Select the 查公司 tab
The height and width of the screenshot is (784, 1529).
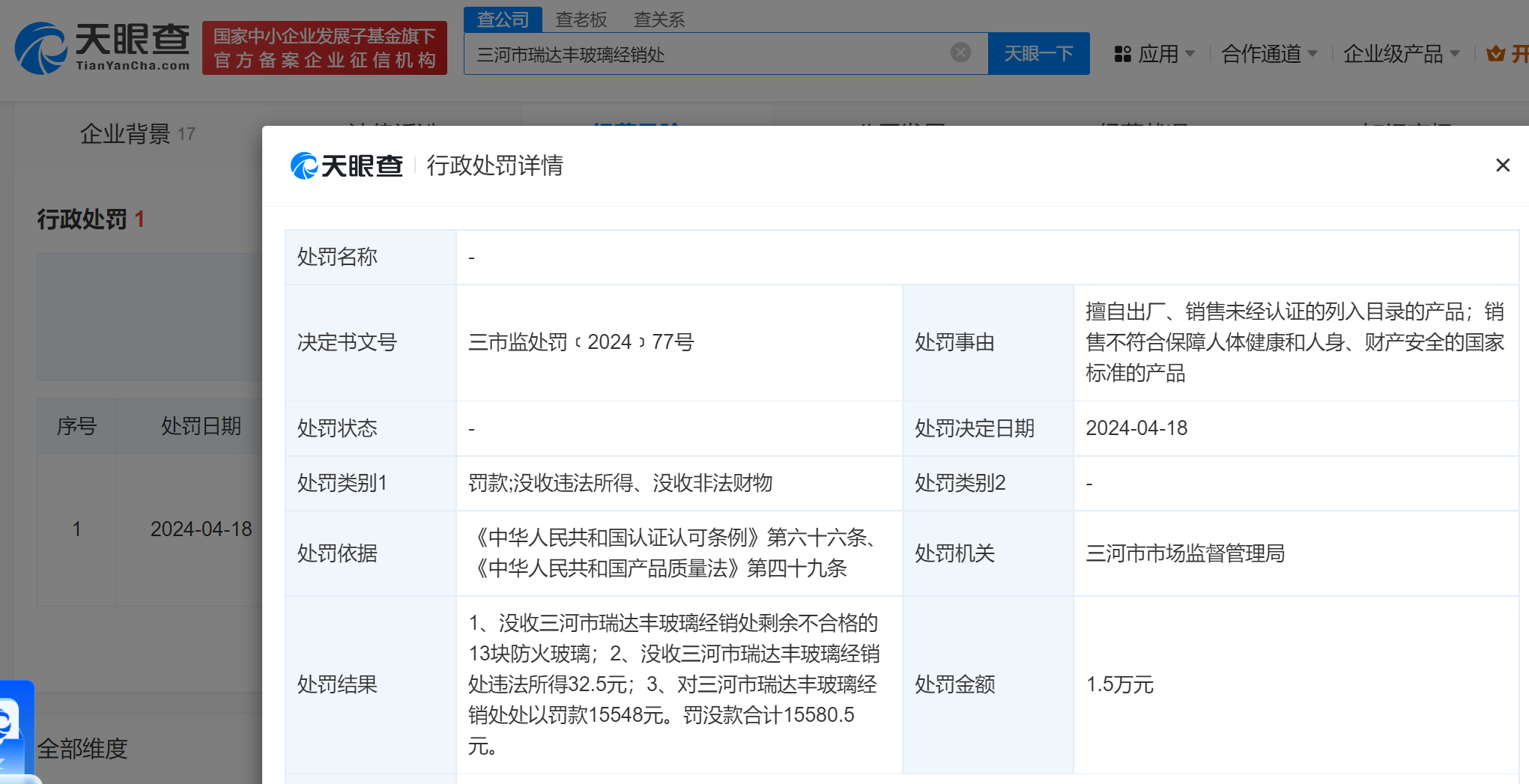pyautogui.click(x=503, y=19)
